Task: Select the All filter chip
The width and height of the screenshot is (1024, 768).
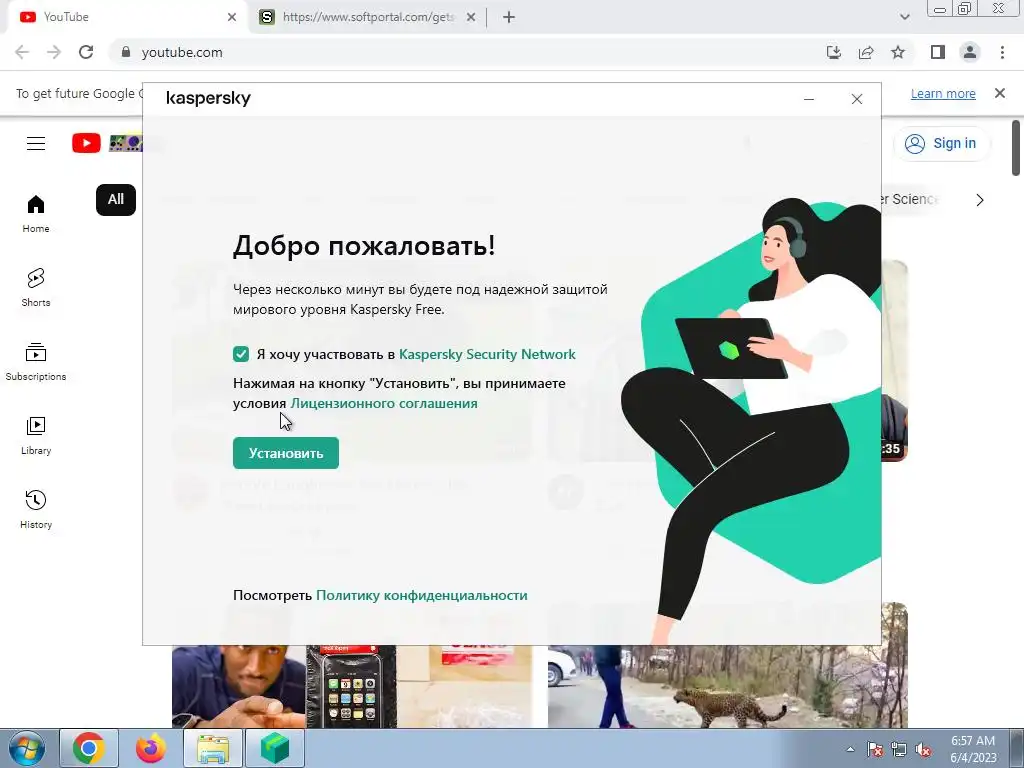Action: pos(116,199)
